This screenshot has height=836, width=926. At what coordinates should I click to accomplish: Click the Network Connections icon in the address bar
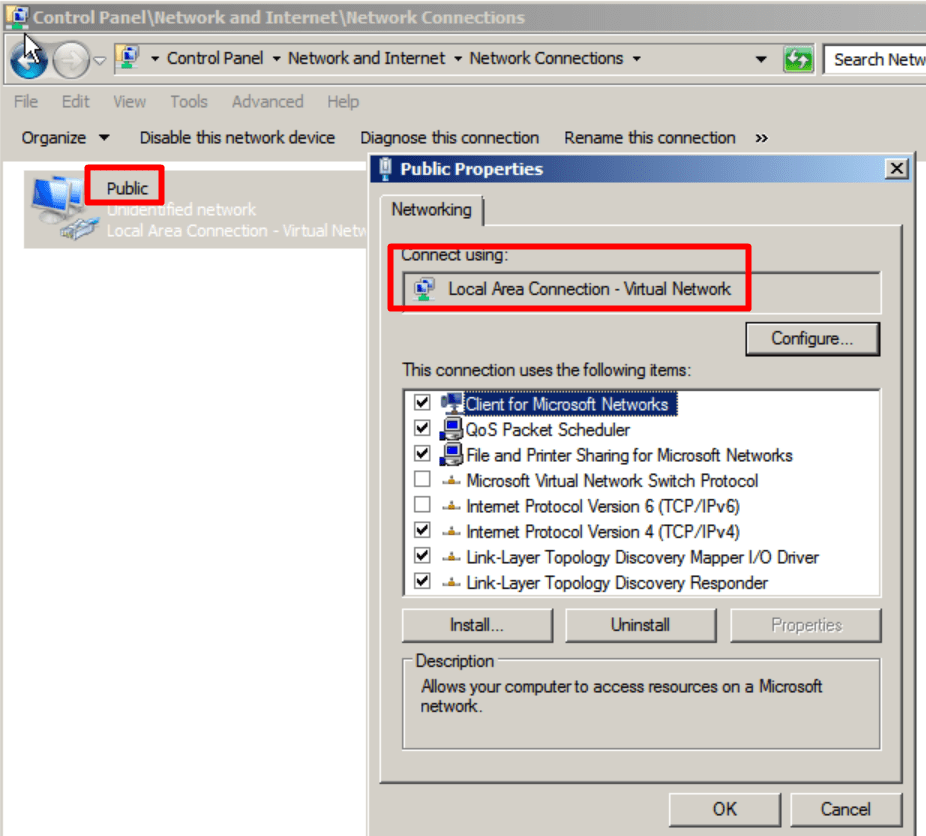(125, 58)
